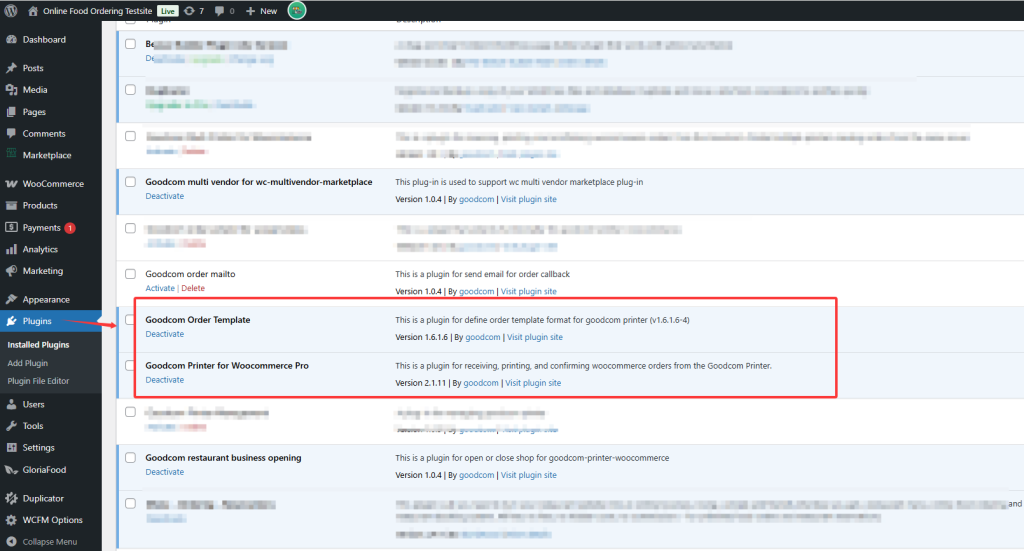Open the user avatar in admin bar
Screen dimensions: 1024x551
296,10
